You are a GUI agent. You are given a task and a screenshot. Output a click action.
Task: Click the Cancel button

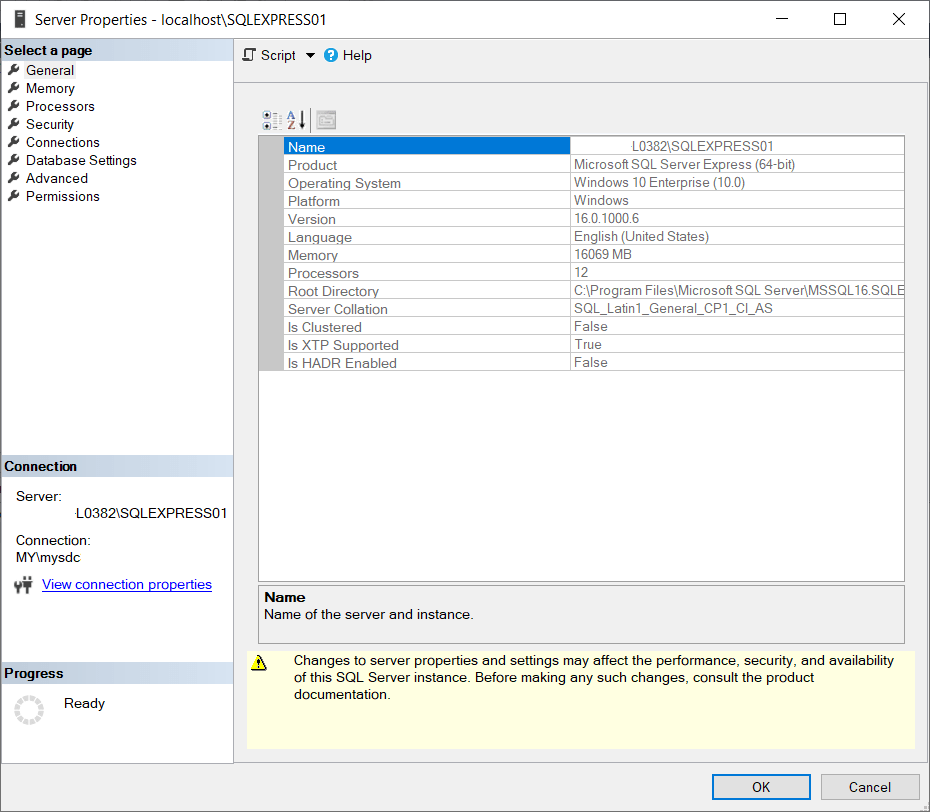click(x=870, y=787)
